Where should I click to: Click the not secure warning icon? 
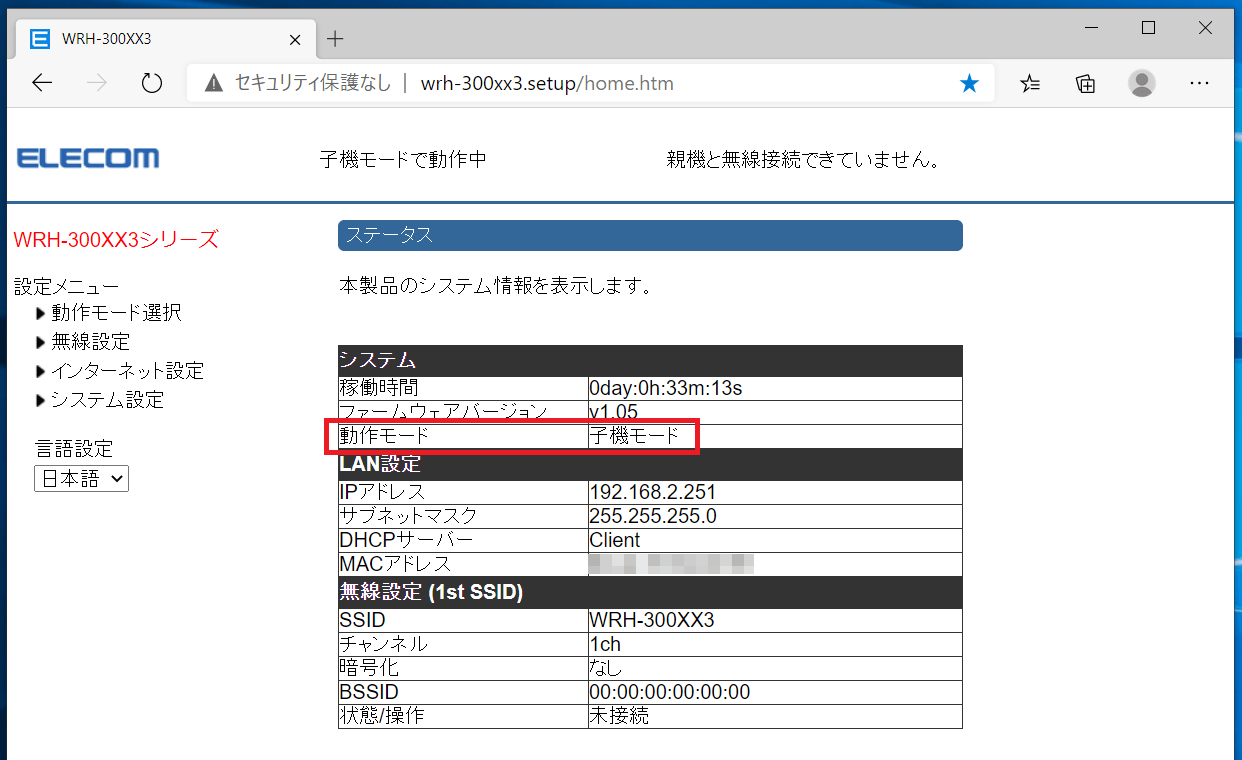[x=214, y=83]
